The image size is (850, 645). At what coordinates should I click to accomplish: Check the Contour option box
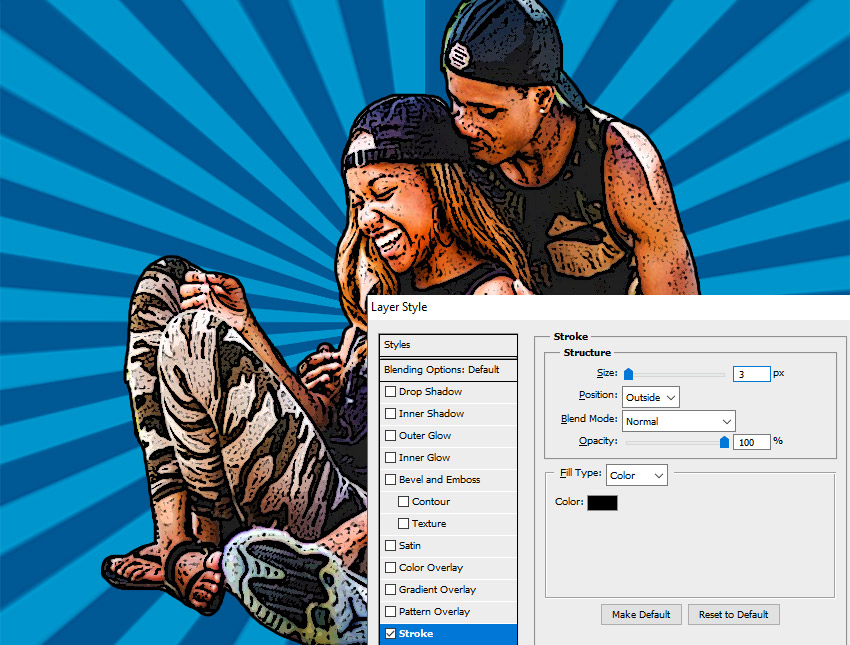click(403, 501)
